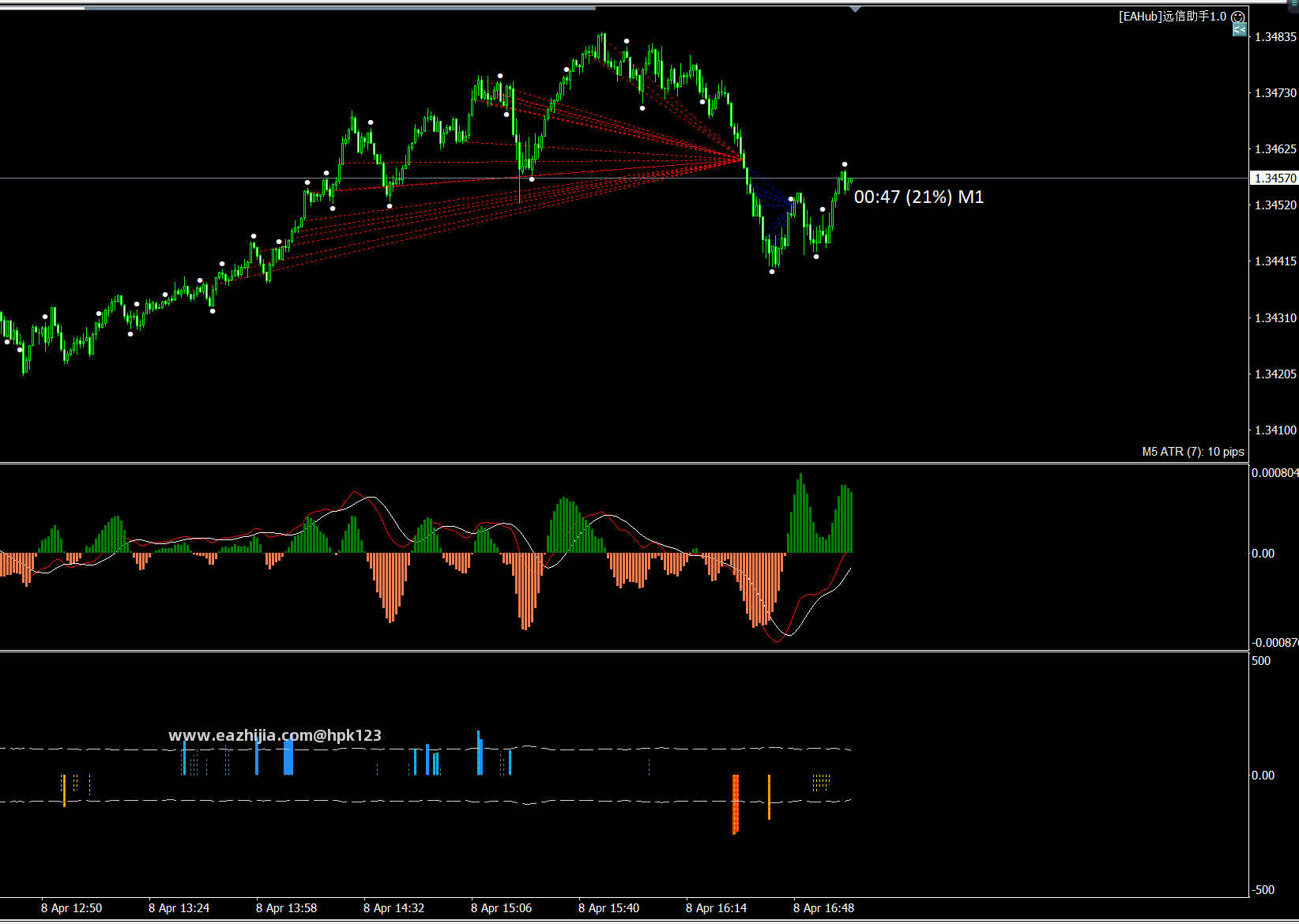
Task: Click the convergence point of red dashed lines
Action: click(x=744, y=159)
